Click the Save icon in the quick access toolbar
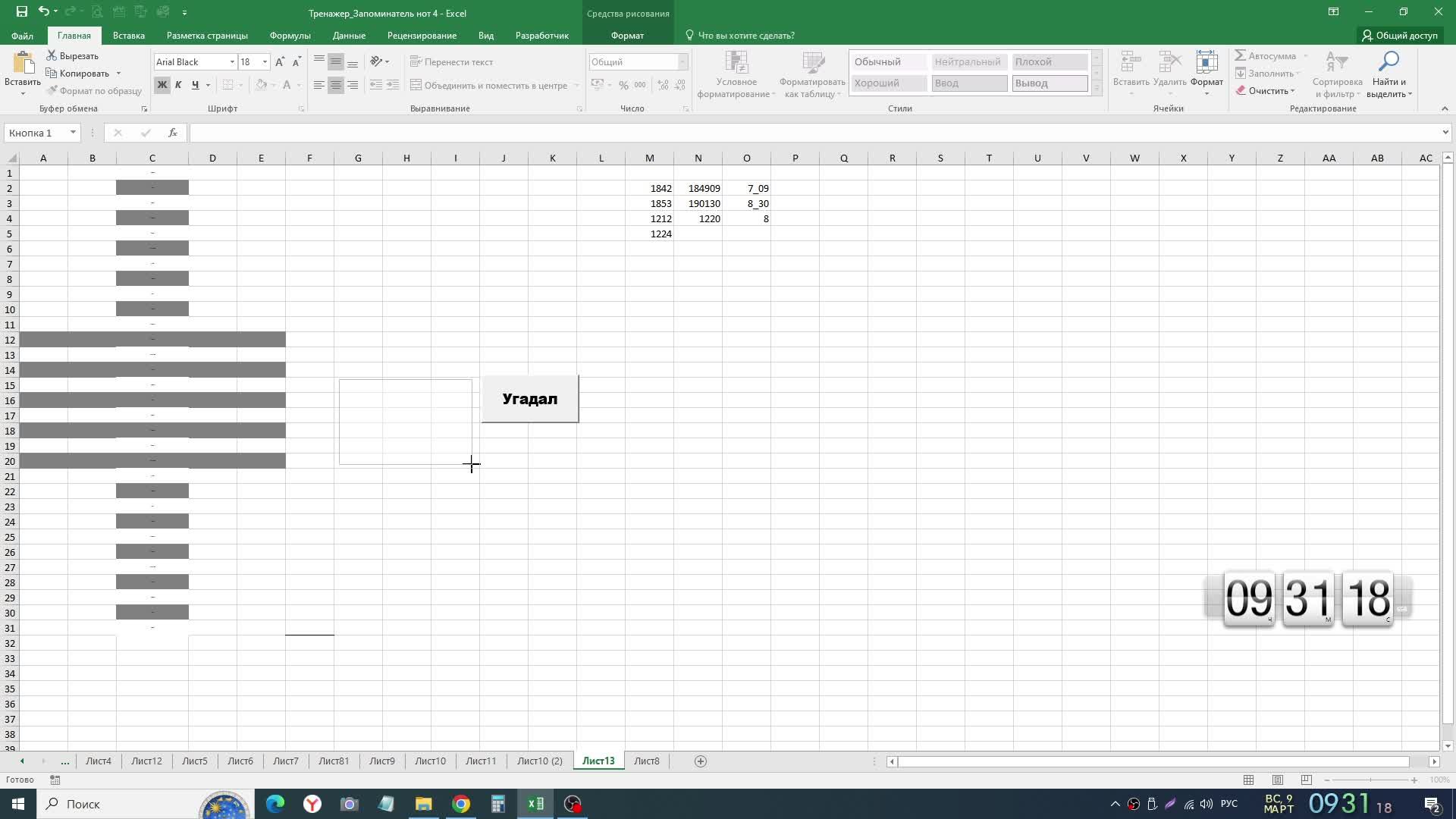Image resolution: width=1456 pixels, height=819 pixels. pos(22,12)
